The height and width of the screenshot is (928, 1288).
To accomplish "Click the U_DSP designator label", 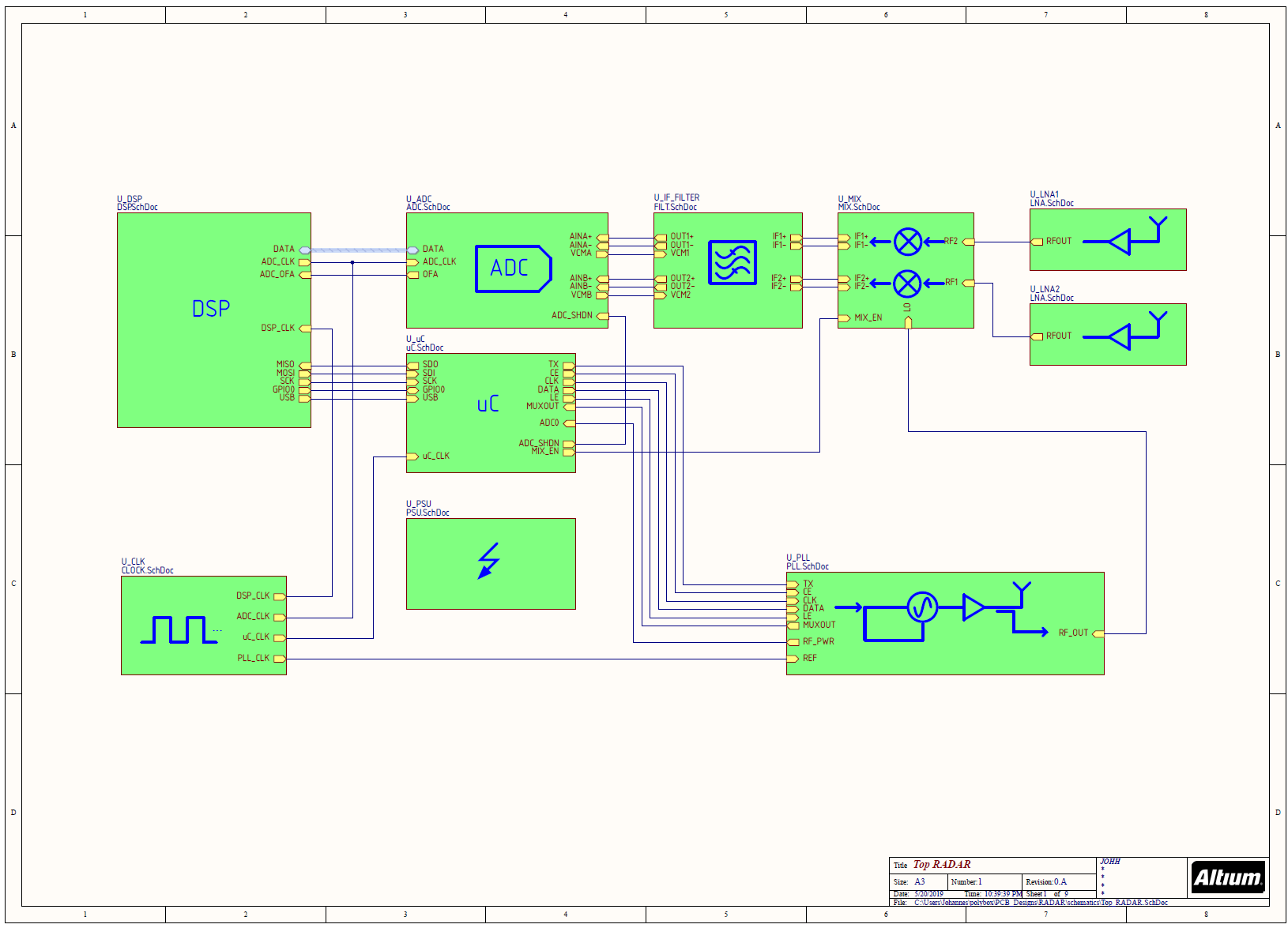I will [130, 199].
